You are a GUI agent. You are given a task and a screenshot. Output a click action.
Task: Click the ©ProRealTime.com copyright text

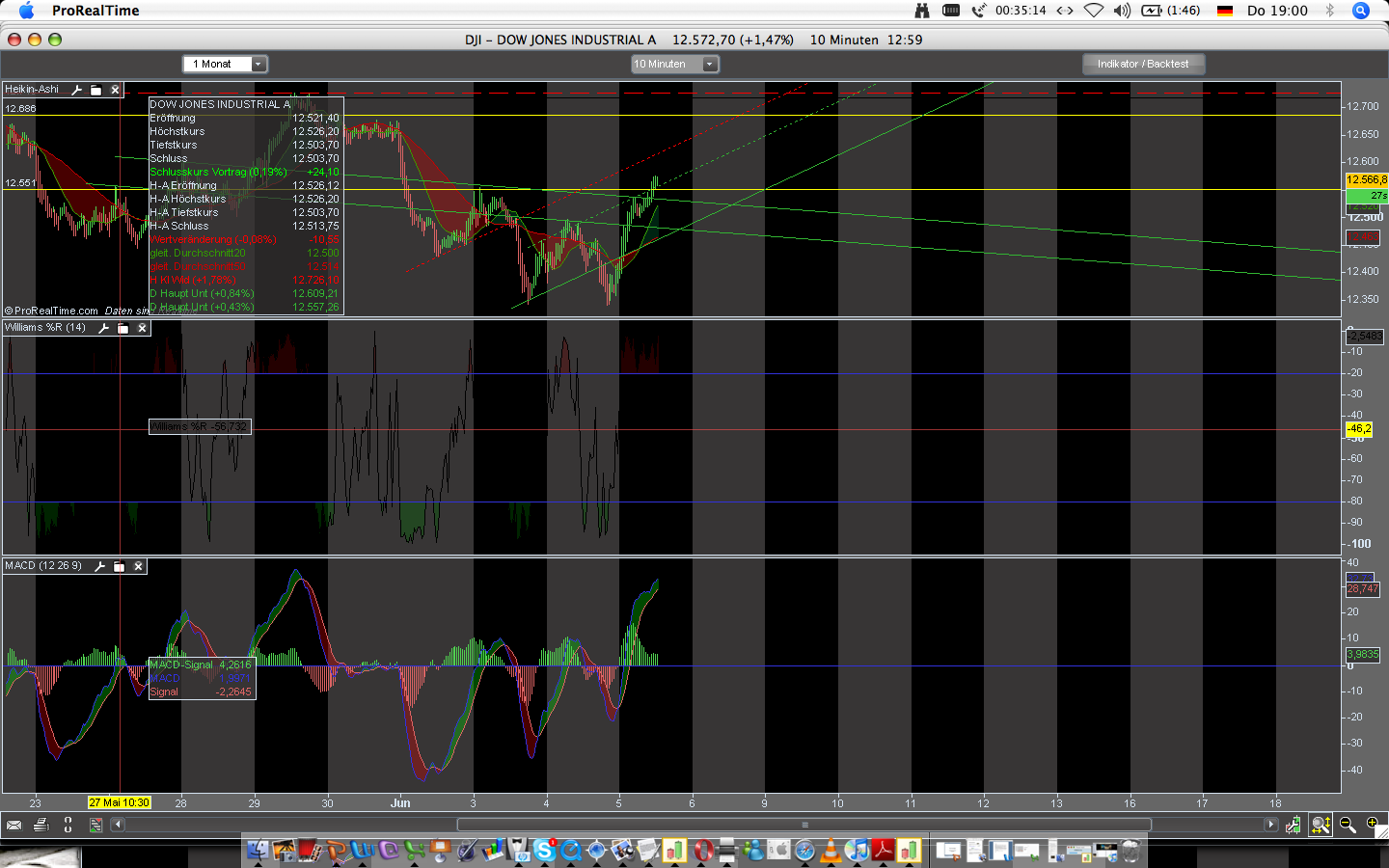52,311
